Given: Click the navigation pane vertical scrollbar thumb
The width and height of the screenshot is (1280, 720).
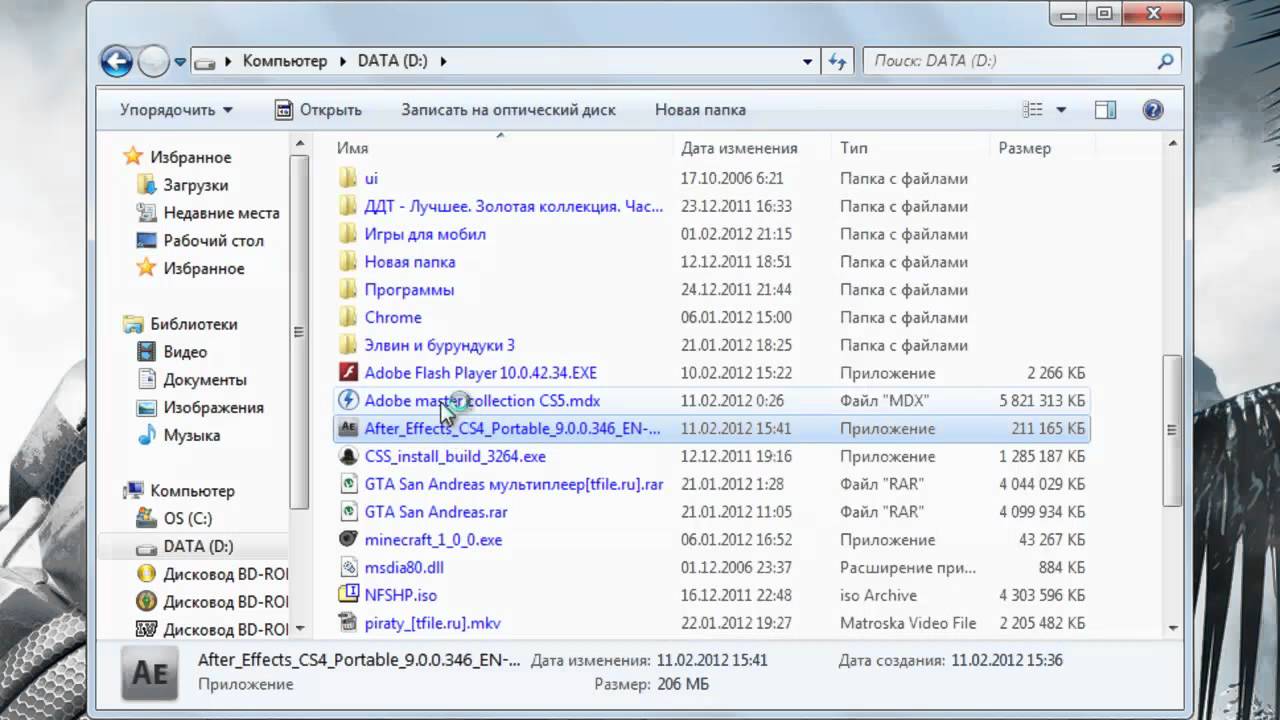Looking at the screenshot, I should 298,332.
